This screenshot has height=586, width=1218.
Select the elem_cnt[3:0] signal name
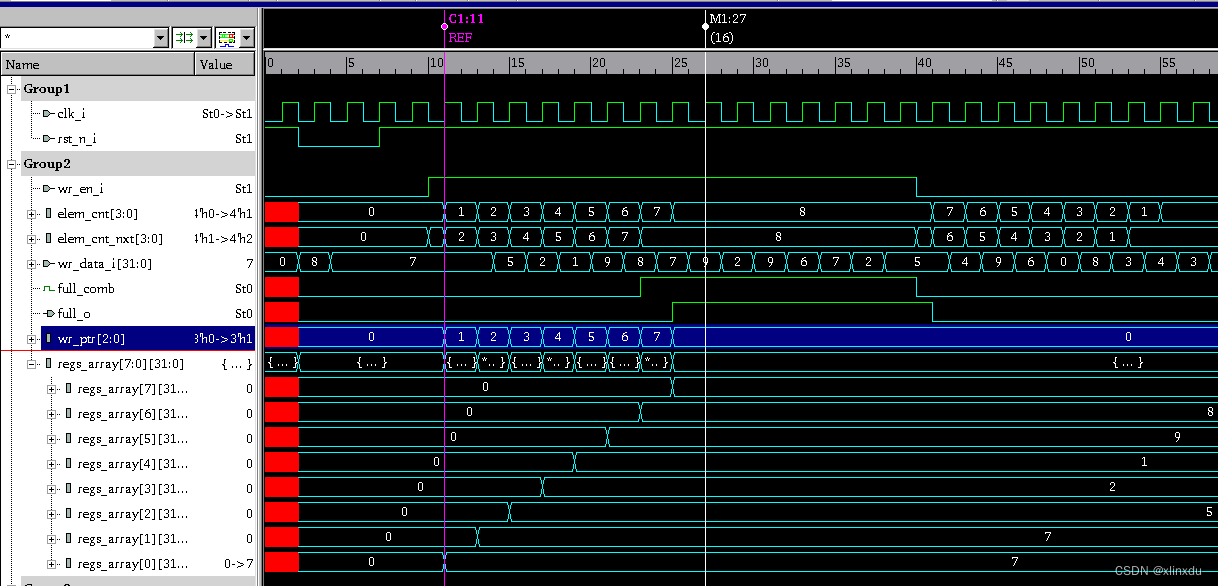[x=98, y=214]
